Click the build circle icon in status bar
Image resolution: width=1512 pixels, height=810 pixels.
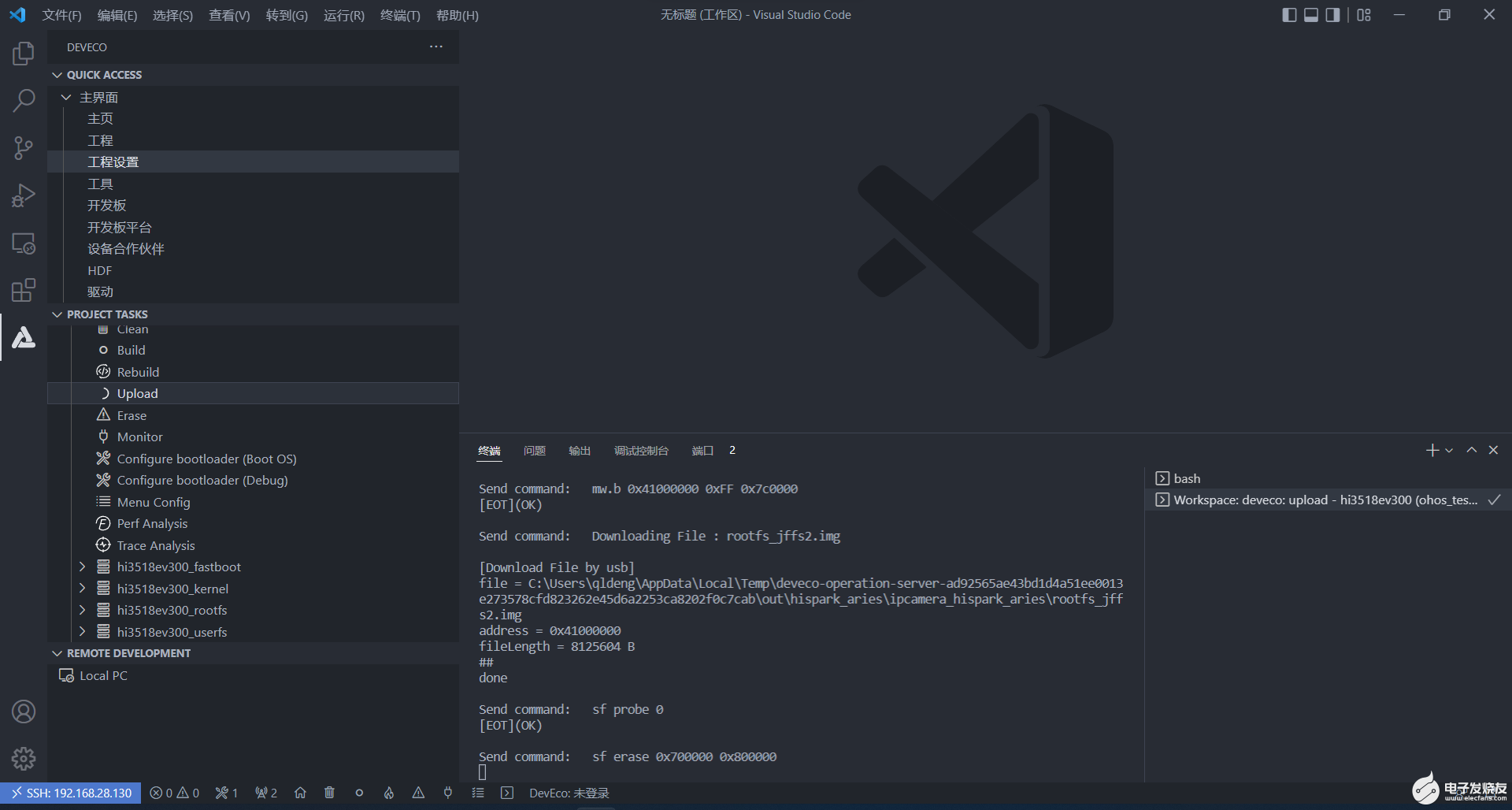click(x=359, y=793)
